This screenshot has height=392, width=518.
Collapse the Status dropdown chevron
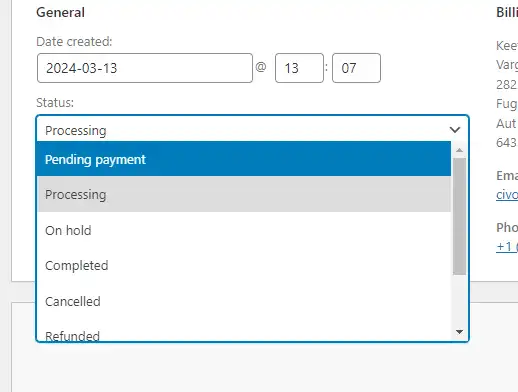click(455, 130)
